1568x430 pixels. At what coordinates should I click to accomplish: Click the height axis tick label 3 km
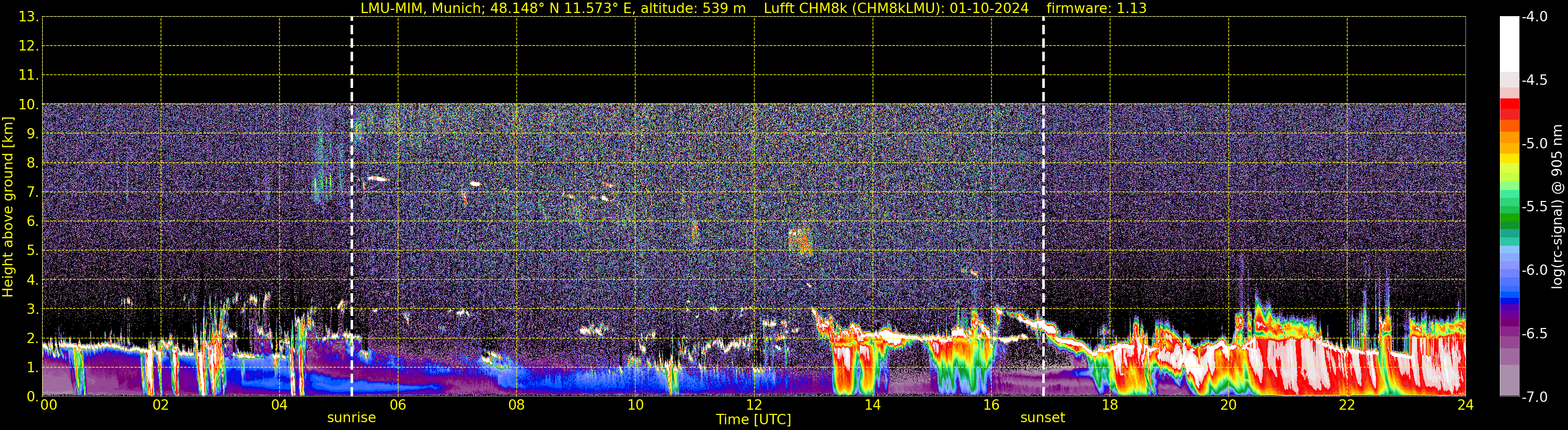[32, 309]
